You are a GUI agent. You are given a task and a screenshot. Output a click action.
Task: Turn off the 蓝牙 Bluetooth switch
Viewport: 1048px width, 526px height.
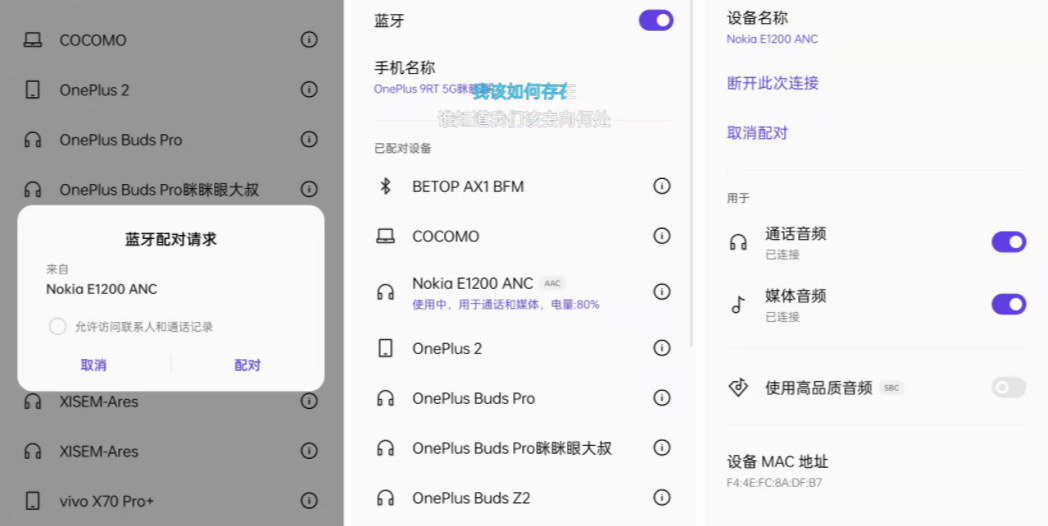[x=656, y=20]
